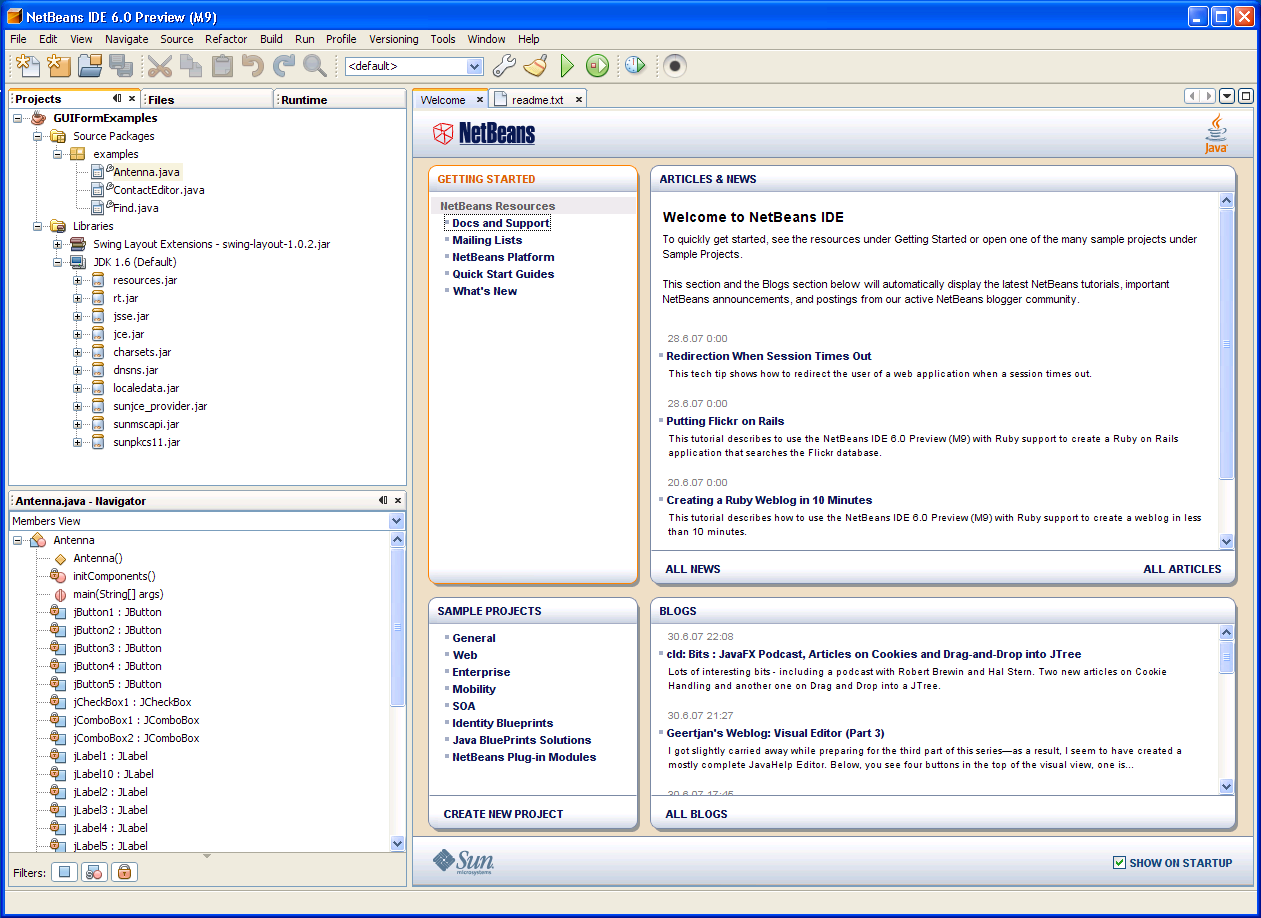Open the Refactor menu
Screen dimensions: 1261x918
click(226, 39)
